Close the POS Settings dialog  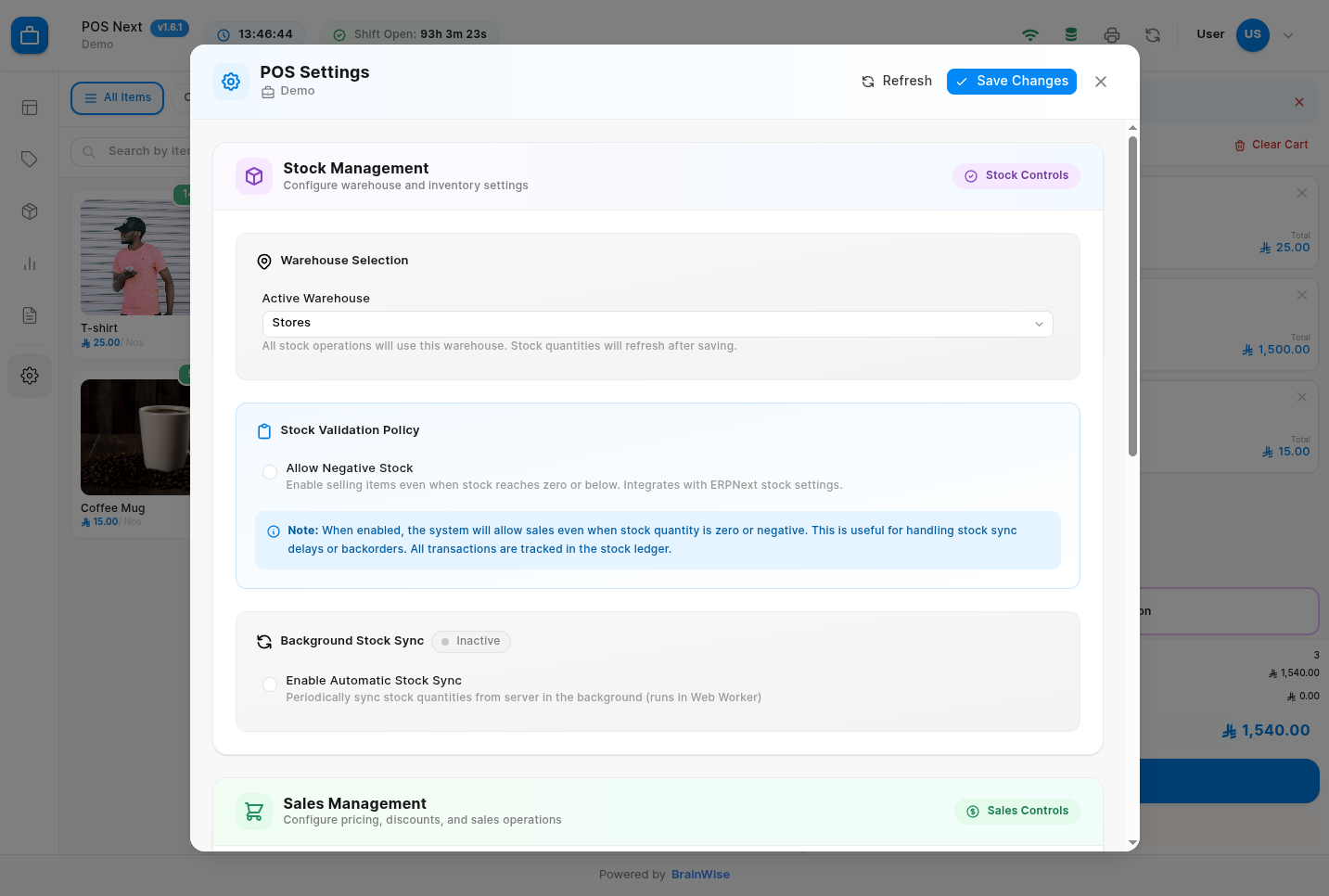[x=1101, y=82]
